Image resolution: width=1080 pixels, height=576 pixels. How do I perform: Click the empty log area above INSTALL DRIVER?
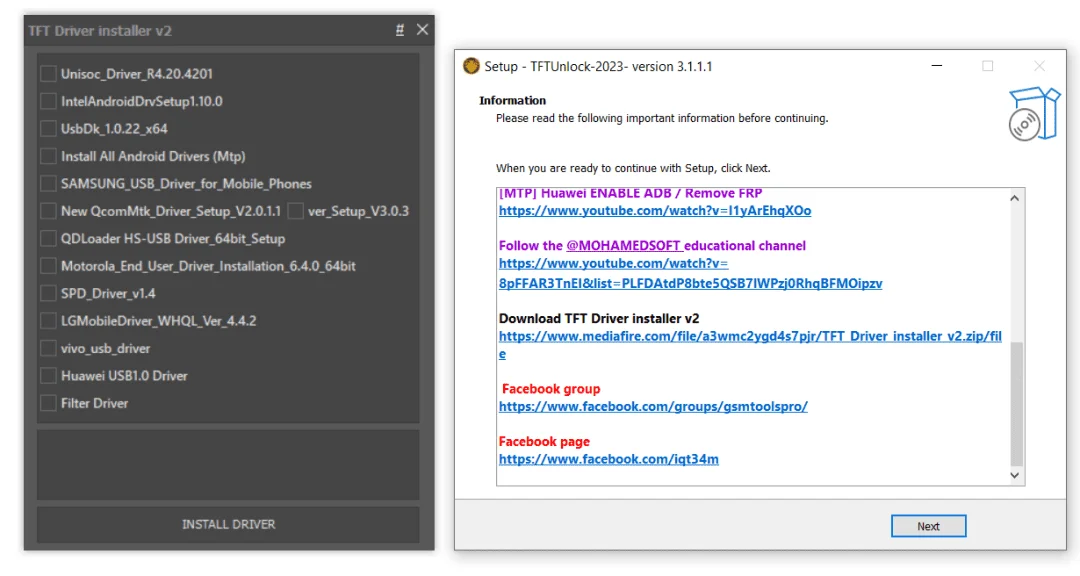click(228, 465)
